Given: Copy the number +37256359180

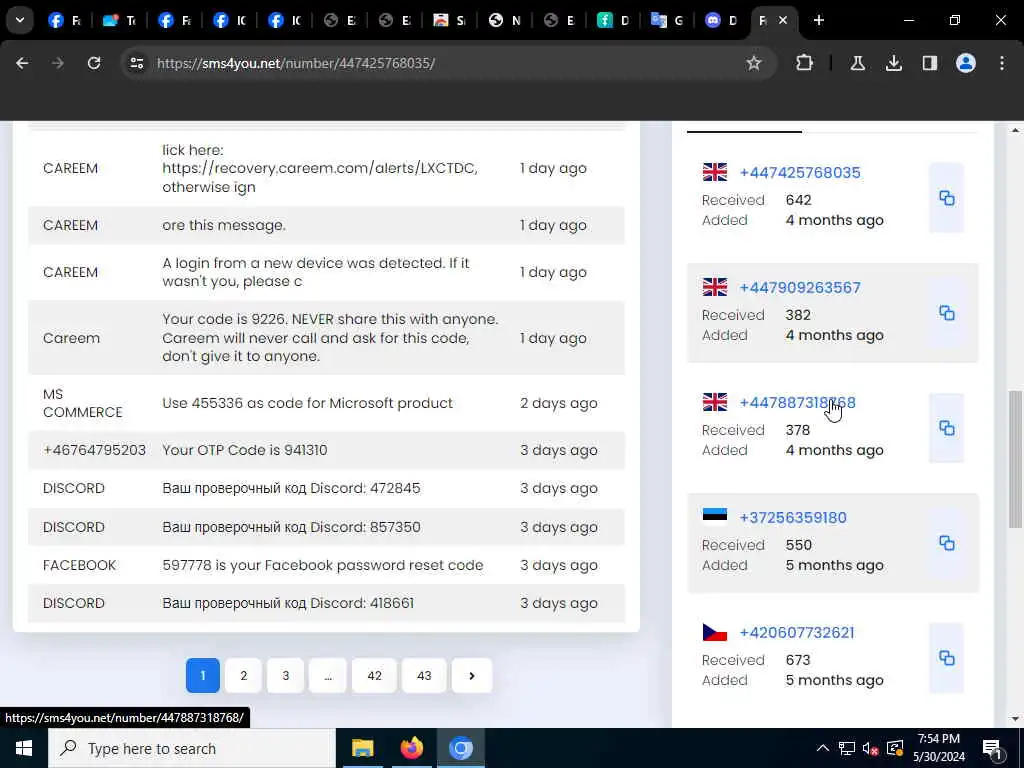Looking at the screenshot, I should point(946,543).
